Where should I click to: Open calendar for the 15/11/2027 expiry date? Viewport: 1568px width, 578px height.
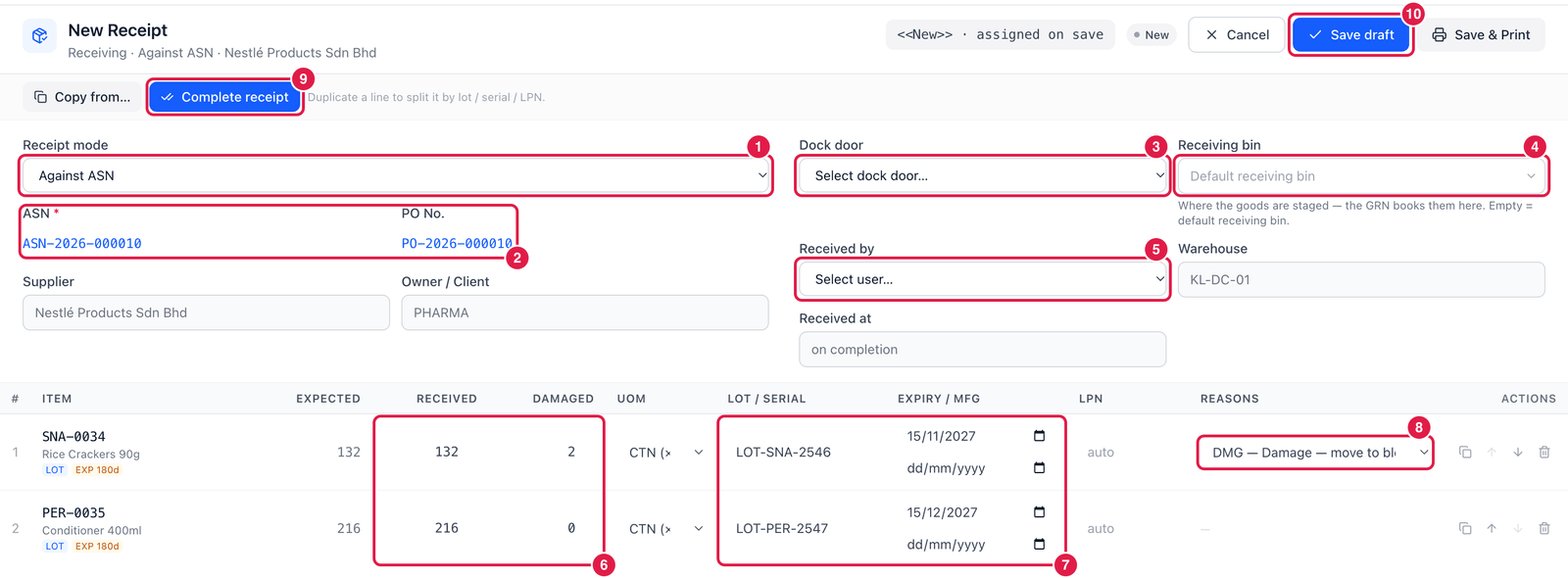[1039, 436]
